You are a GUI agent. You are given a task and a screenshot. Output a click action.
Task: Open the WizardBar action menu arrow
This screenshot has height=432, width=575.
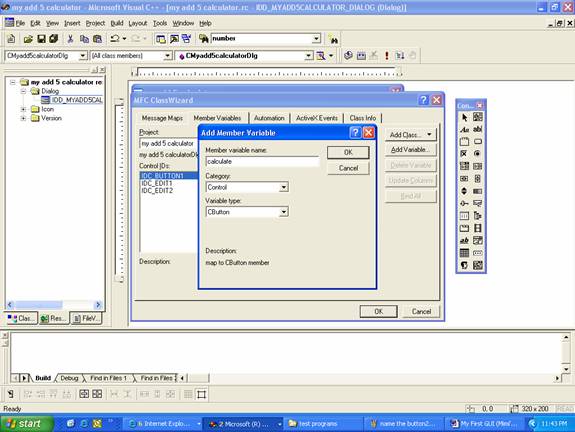point(331,56)
